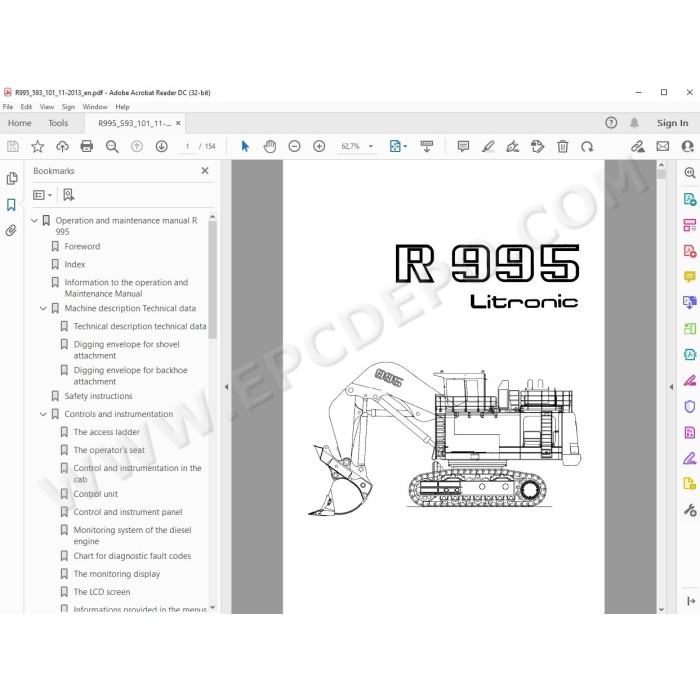The height and width of the screenshot is (700, 700).
Task: Open More Tools wrench icon
Action: [690, 510]
